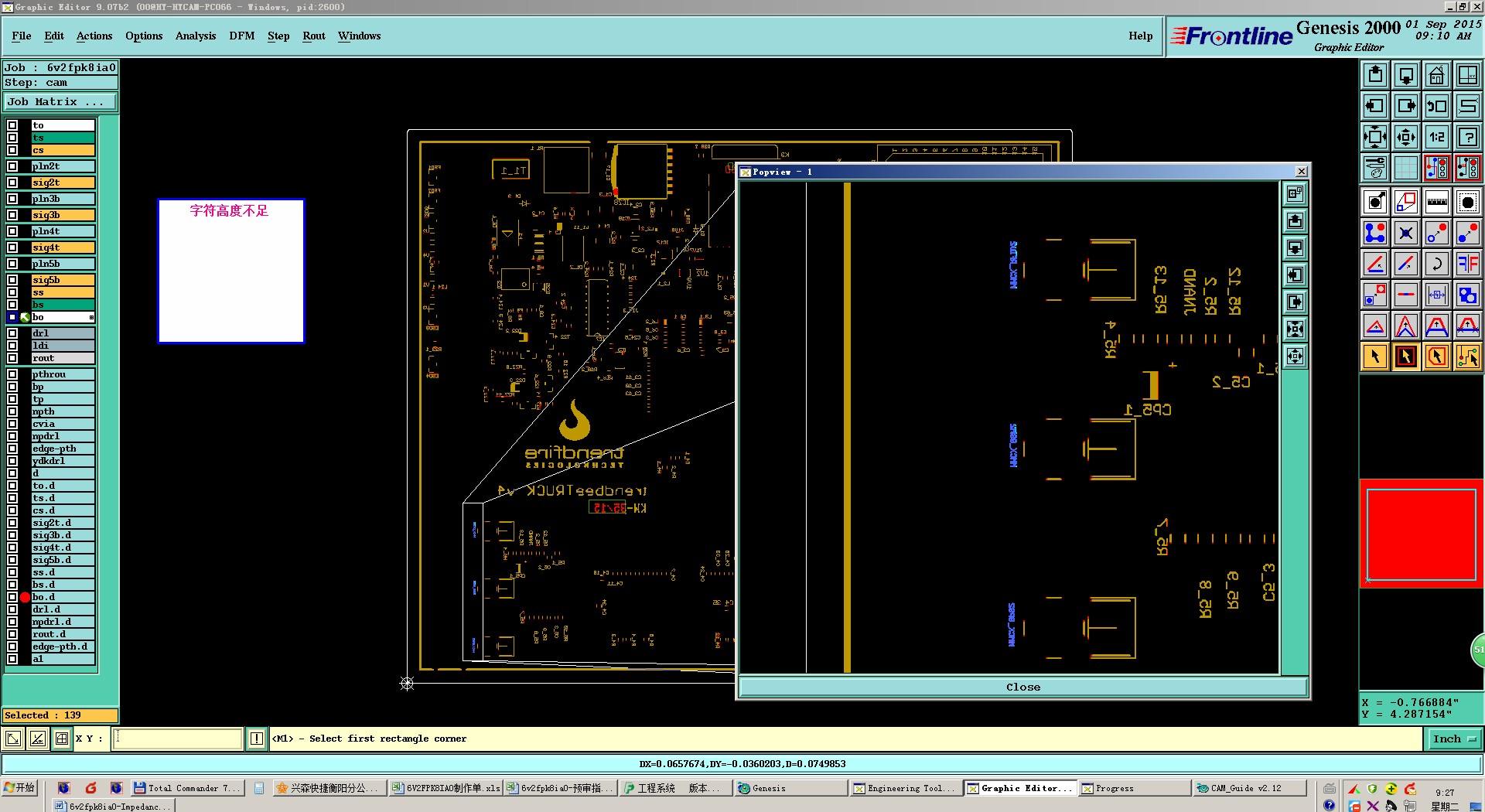Select the mirror F flip icon

click(1467, 264)
